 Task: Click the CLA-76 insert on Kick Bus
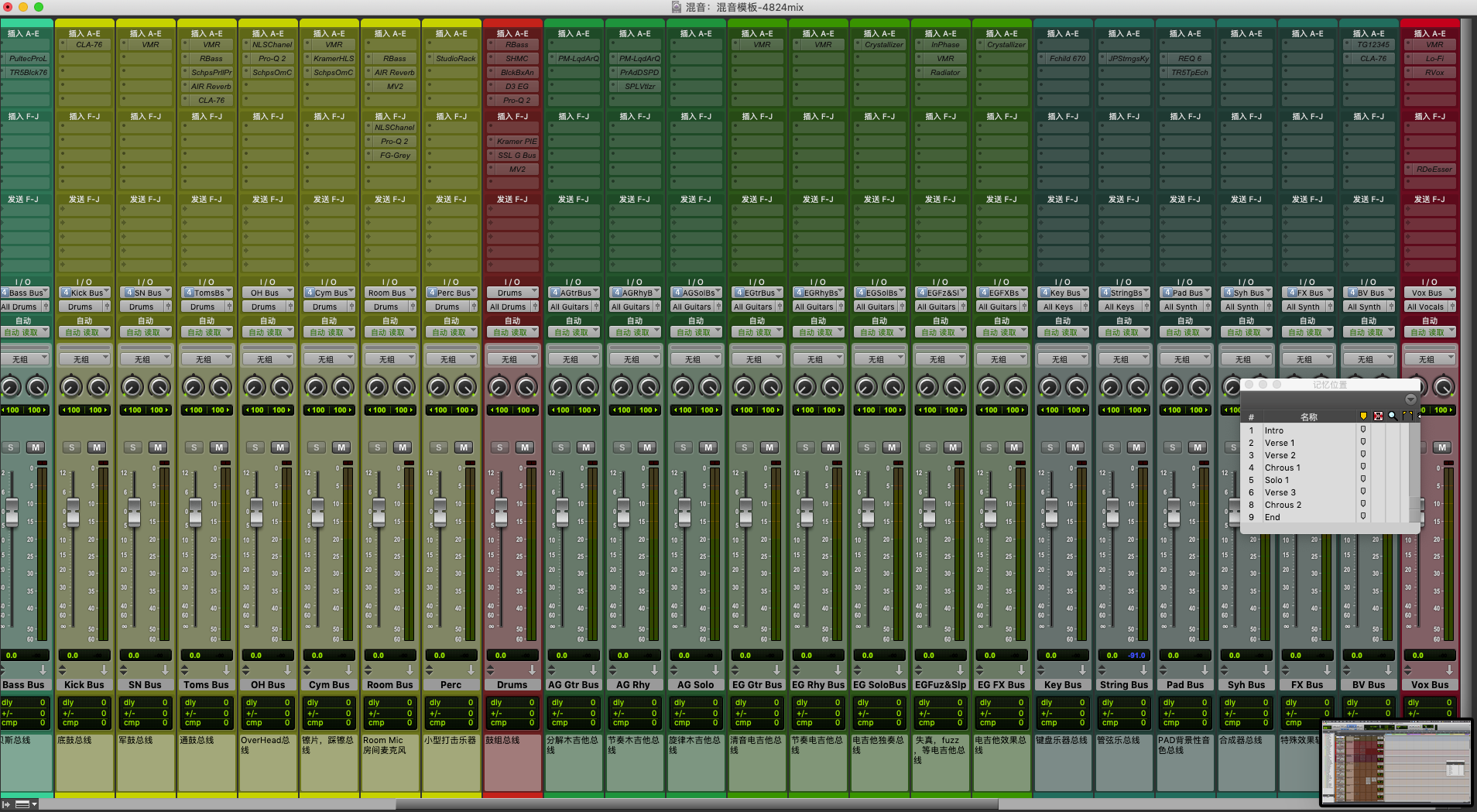90,45
